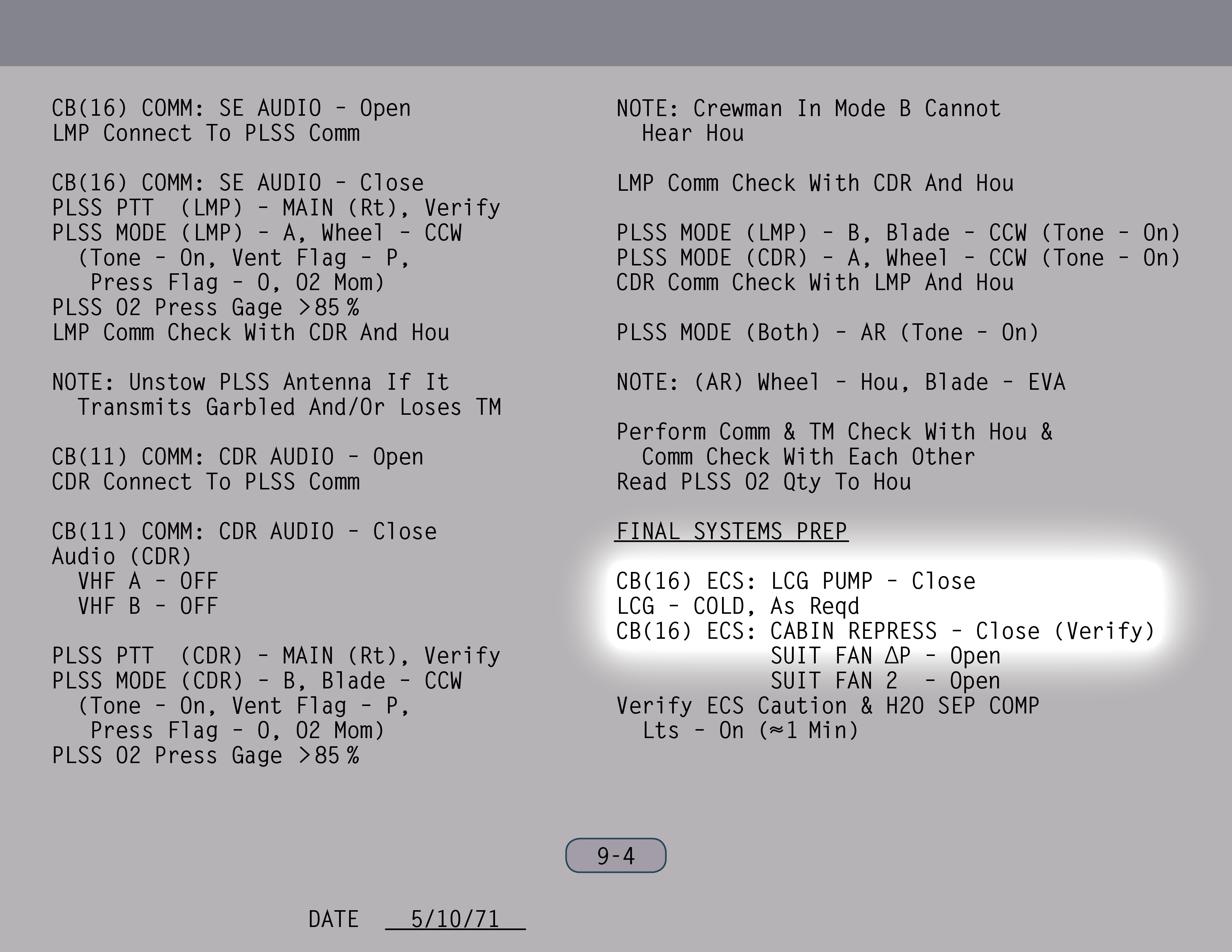Select CB(11) COMM: CDR AUDIO - Open step
Screen dimensions: 1232x952
click(x=237, y=457)
